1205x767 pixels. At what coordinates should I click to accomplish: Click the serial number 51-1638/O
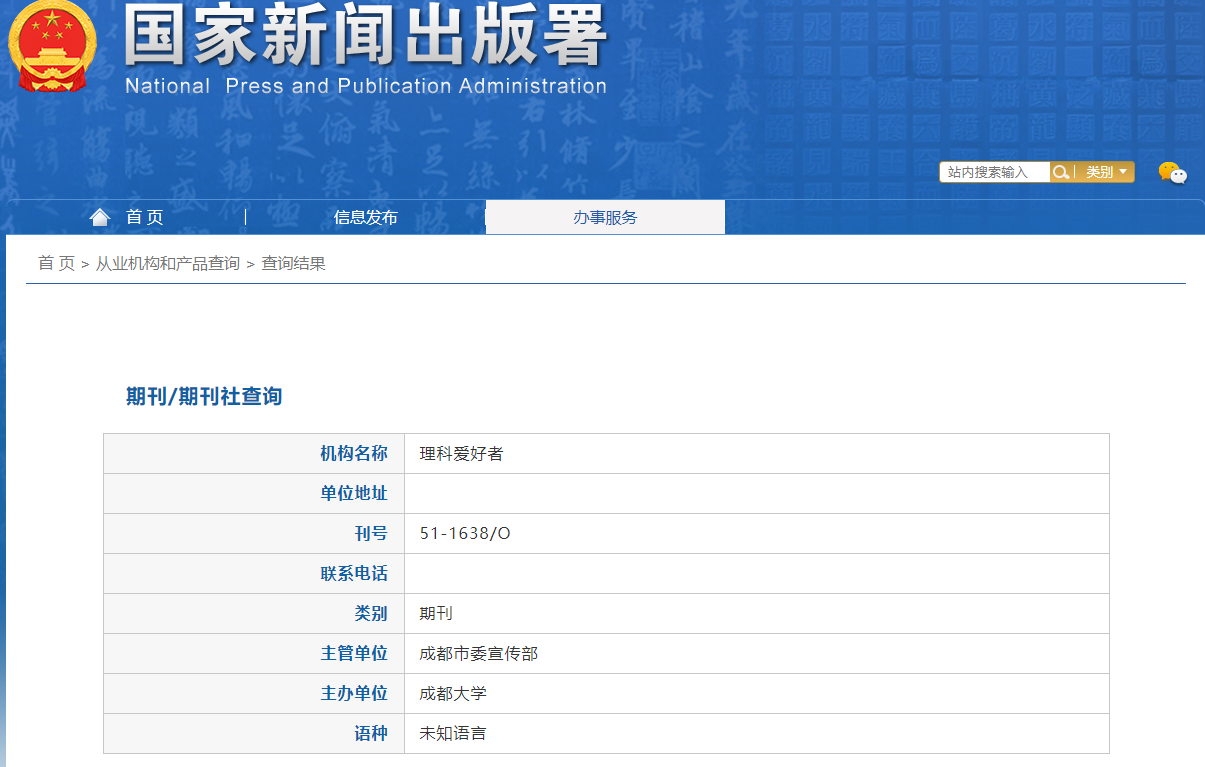coord(465,533)
